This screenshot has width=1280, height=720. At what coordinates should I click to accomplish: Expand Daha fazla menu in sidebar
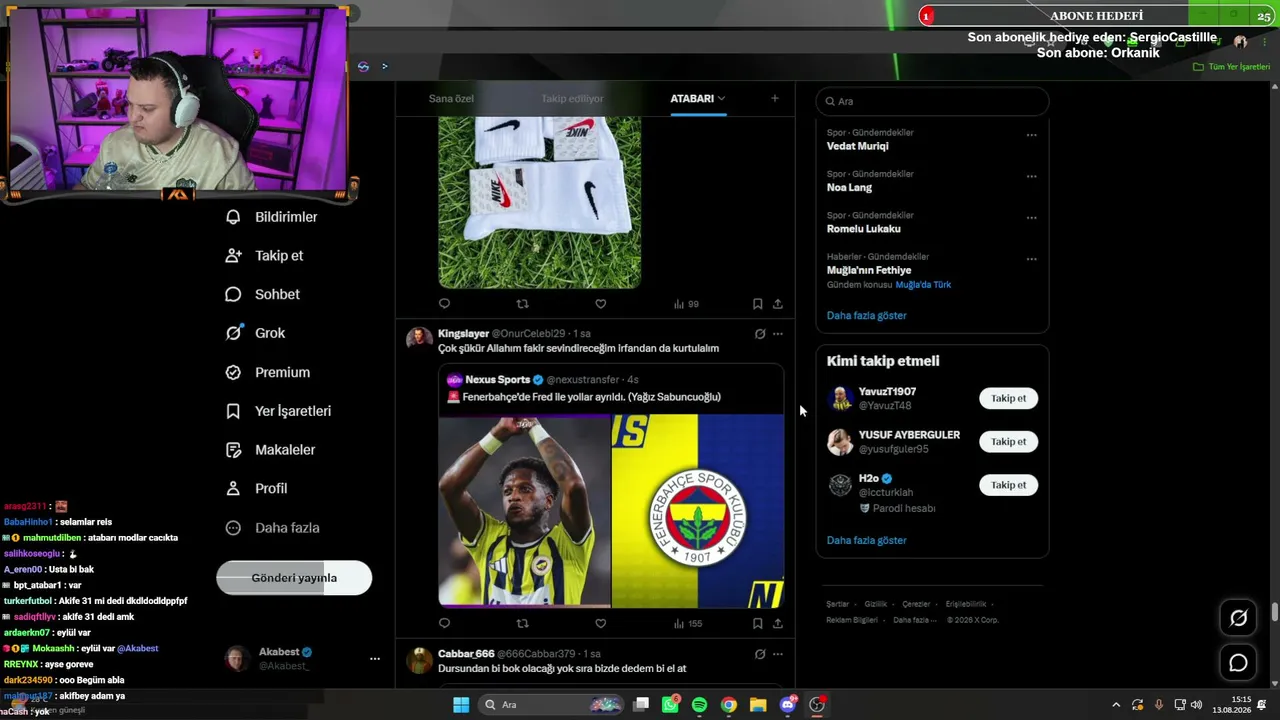pos(274,528)
